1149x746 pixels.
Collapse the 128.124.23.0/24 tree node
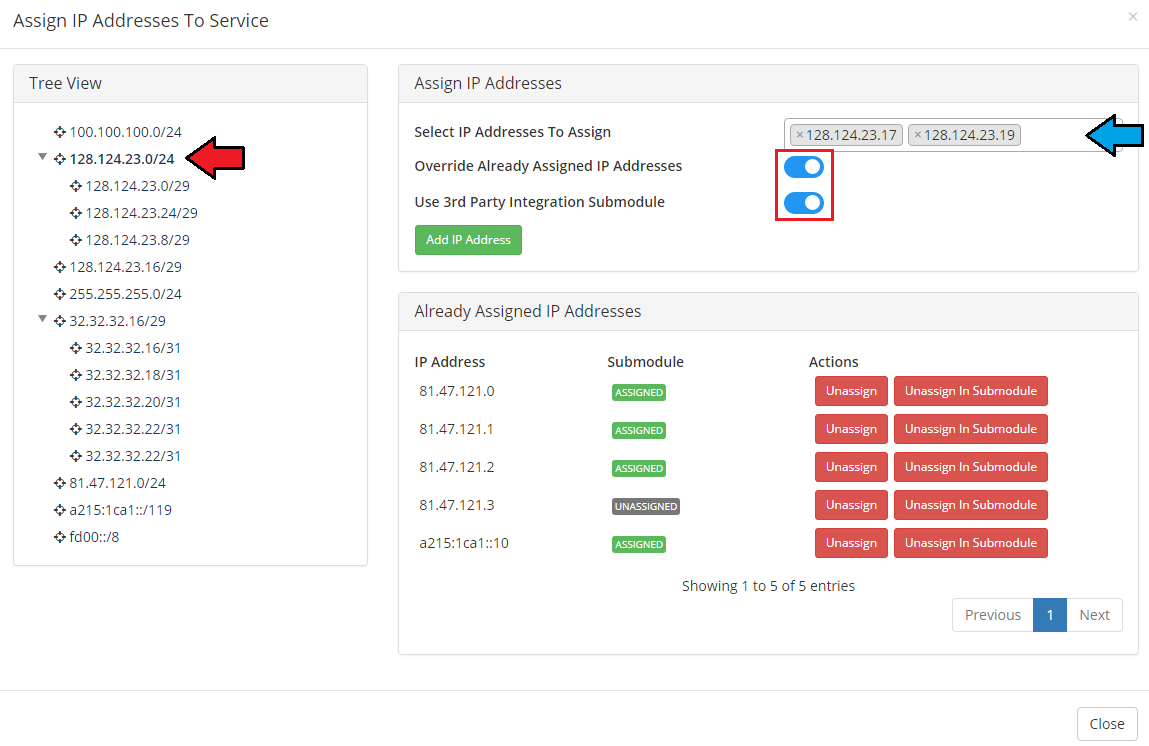pyautogui.click(x=43, y=157)
